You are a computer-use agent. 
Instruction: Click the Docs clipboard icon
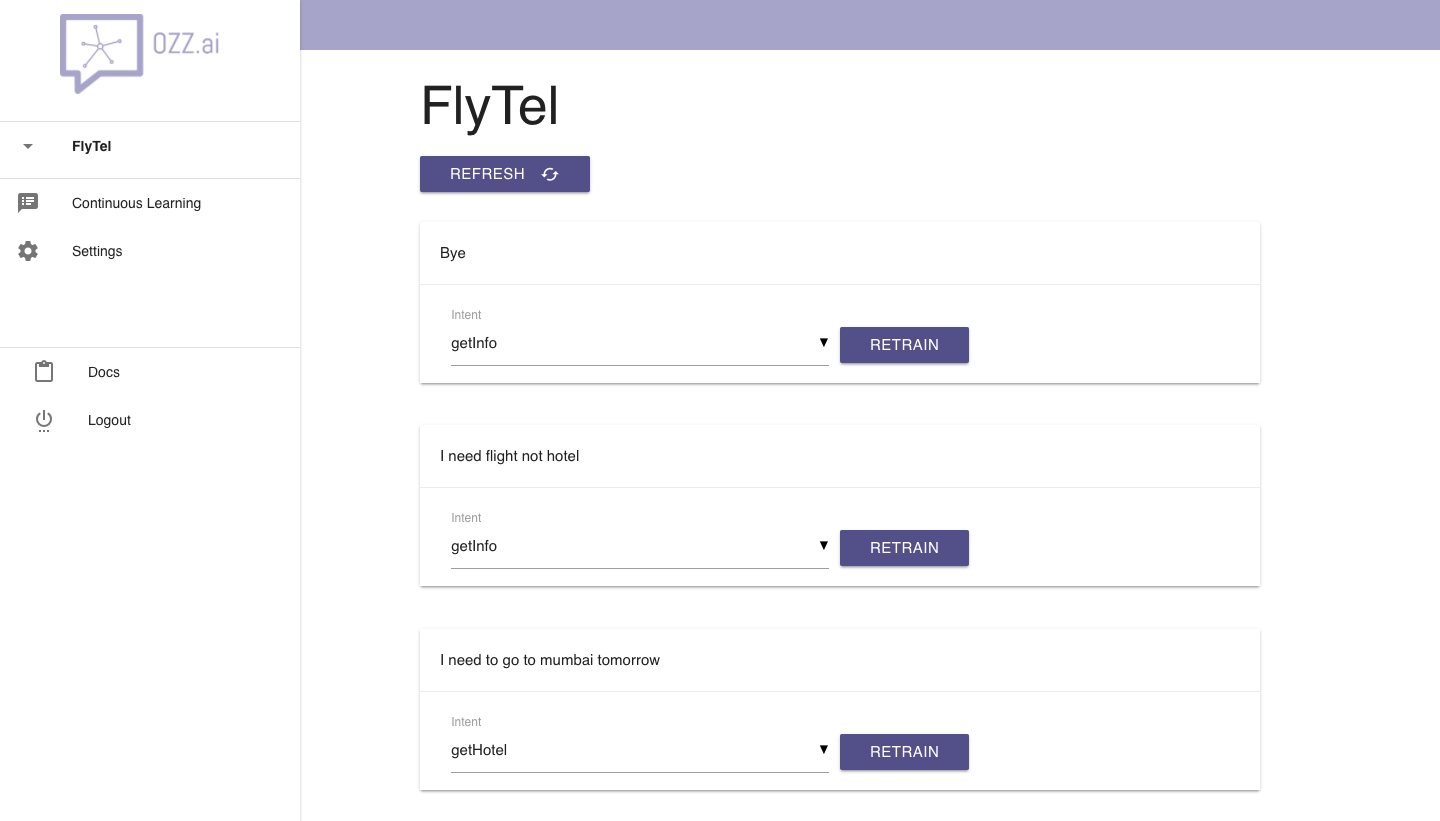click(44, 372)
